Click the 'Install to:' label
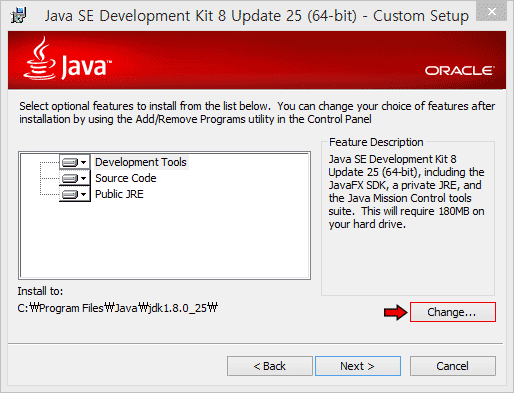Viewport: 514px width, 393px height. pos(40,291)
